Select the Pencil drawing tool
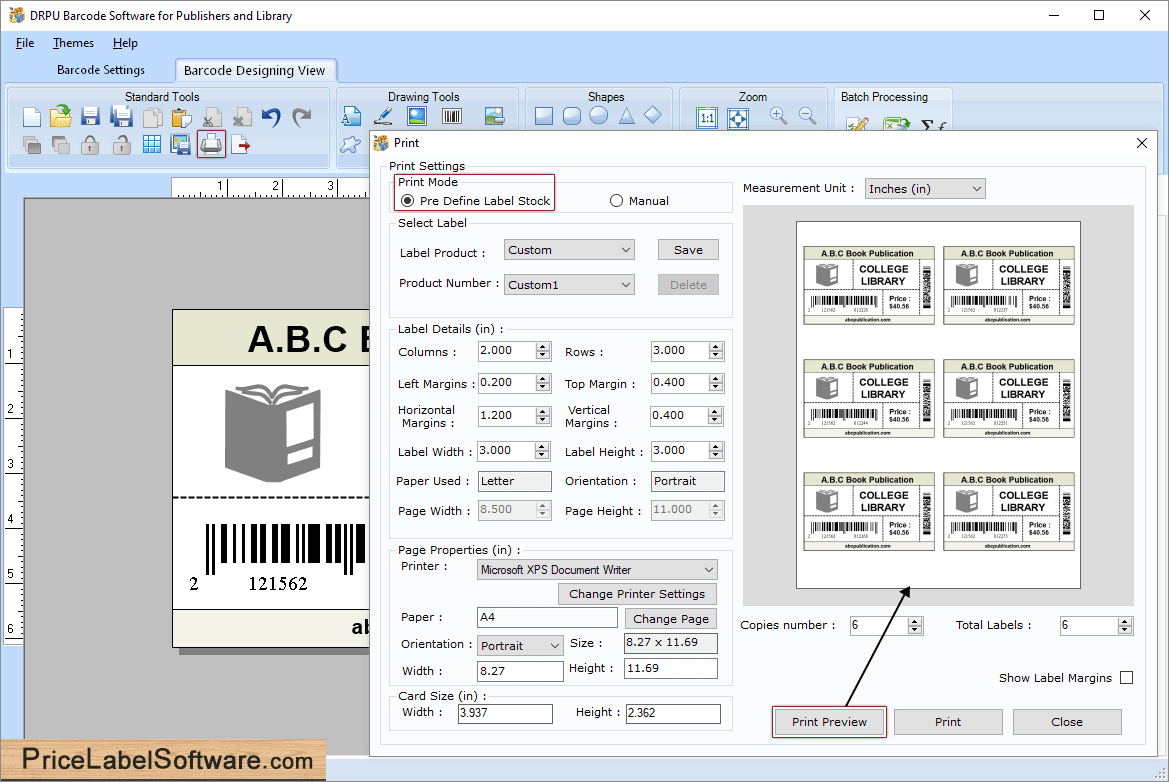Image resolution: width=1169 pixels, height=782 pixels. 383,115
